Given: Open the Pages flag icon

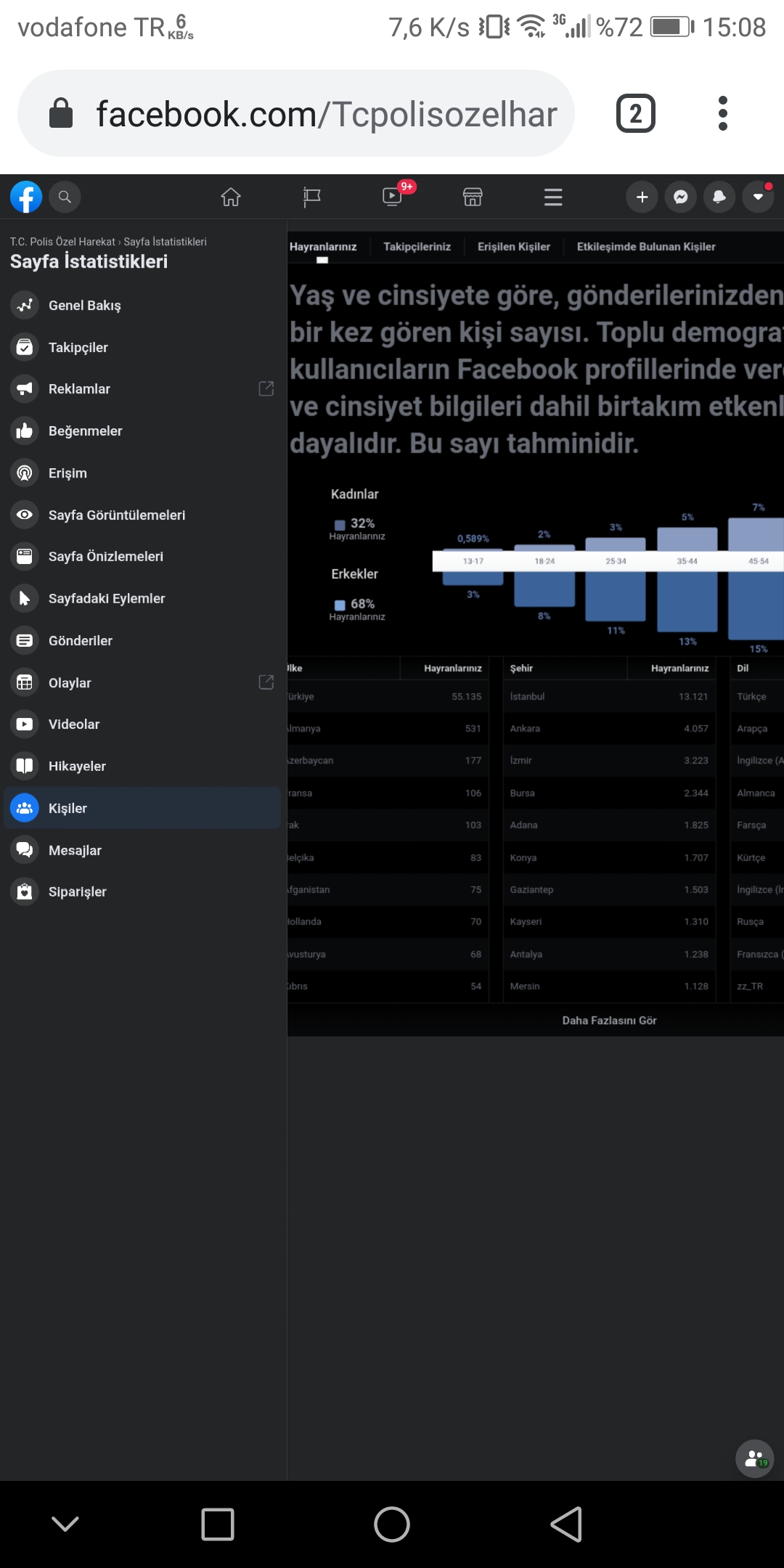Looking at the screenshot, I should [312, 197].
